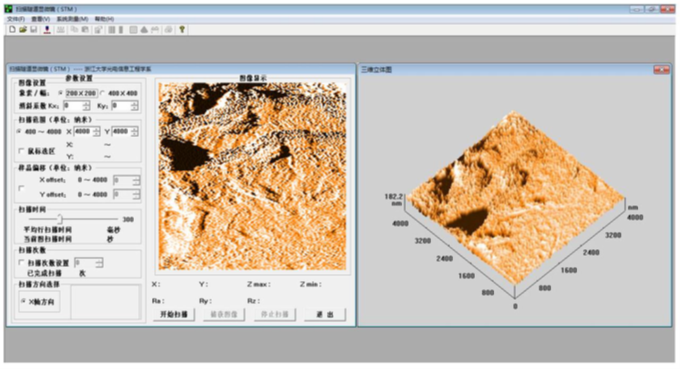This screenshot has width=680, height=369.
Task: Click the triangle 3D view toolbar icon
Action: [144, 29]
